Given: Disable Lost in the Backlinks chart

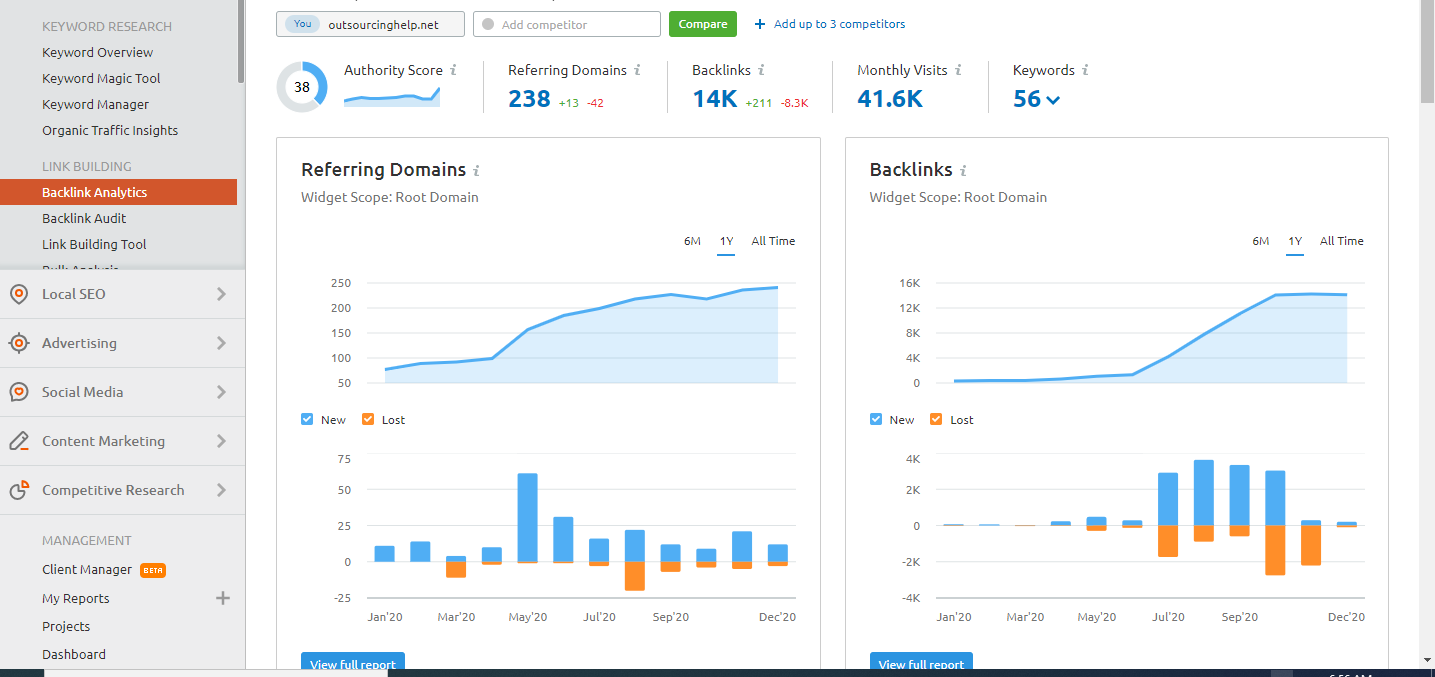Looking at the screenshot, I should pyautogui.click(x=936, y=419).
